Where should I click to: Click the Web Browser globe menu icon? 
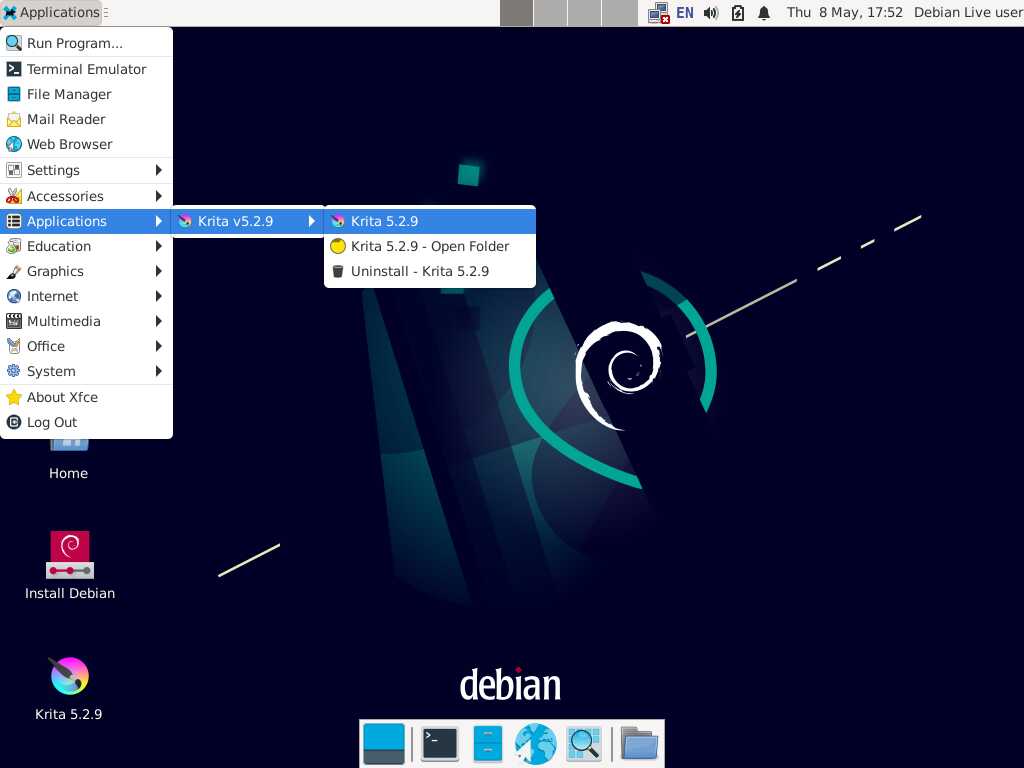(x=14, y=144)
